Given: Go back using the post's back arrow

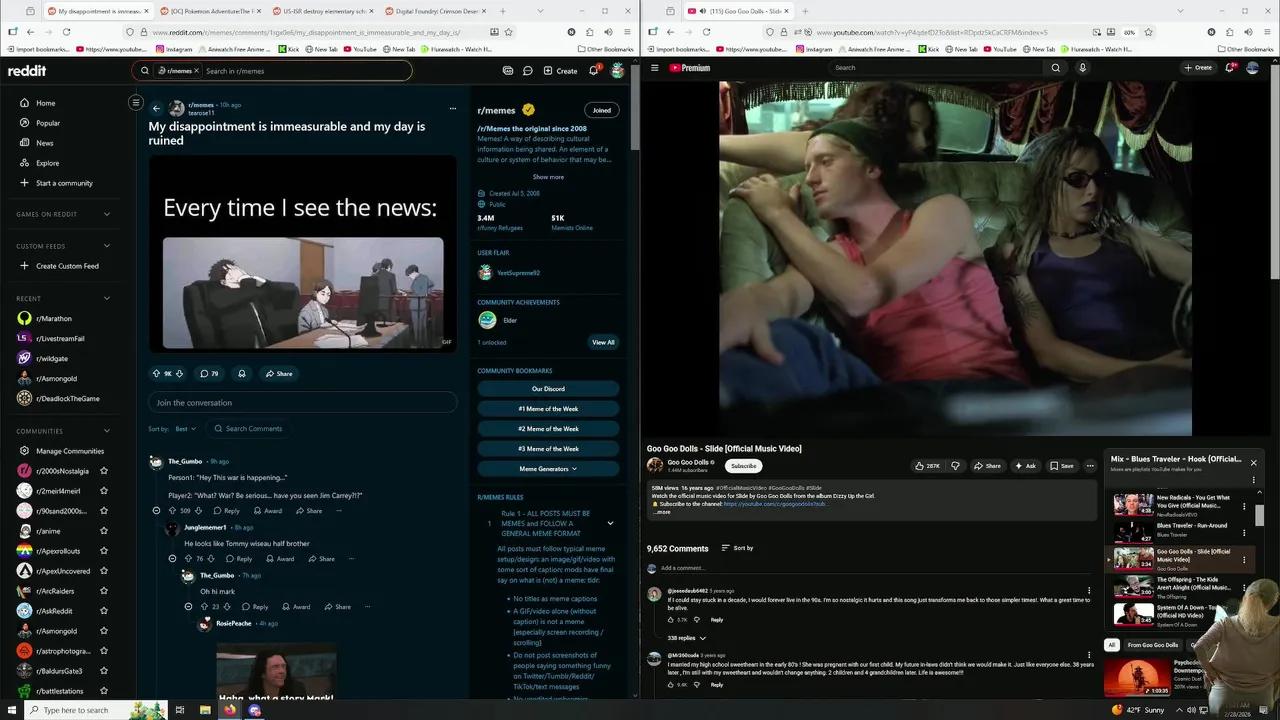Looking at the screenshot, I should click(156, 108).
